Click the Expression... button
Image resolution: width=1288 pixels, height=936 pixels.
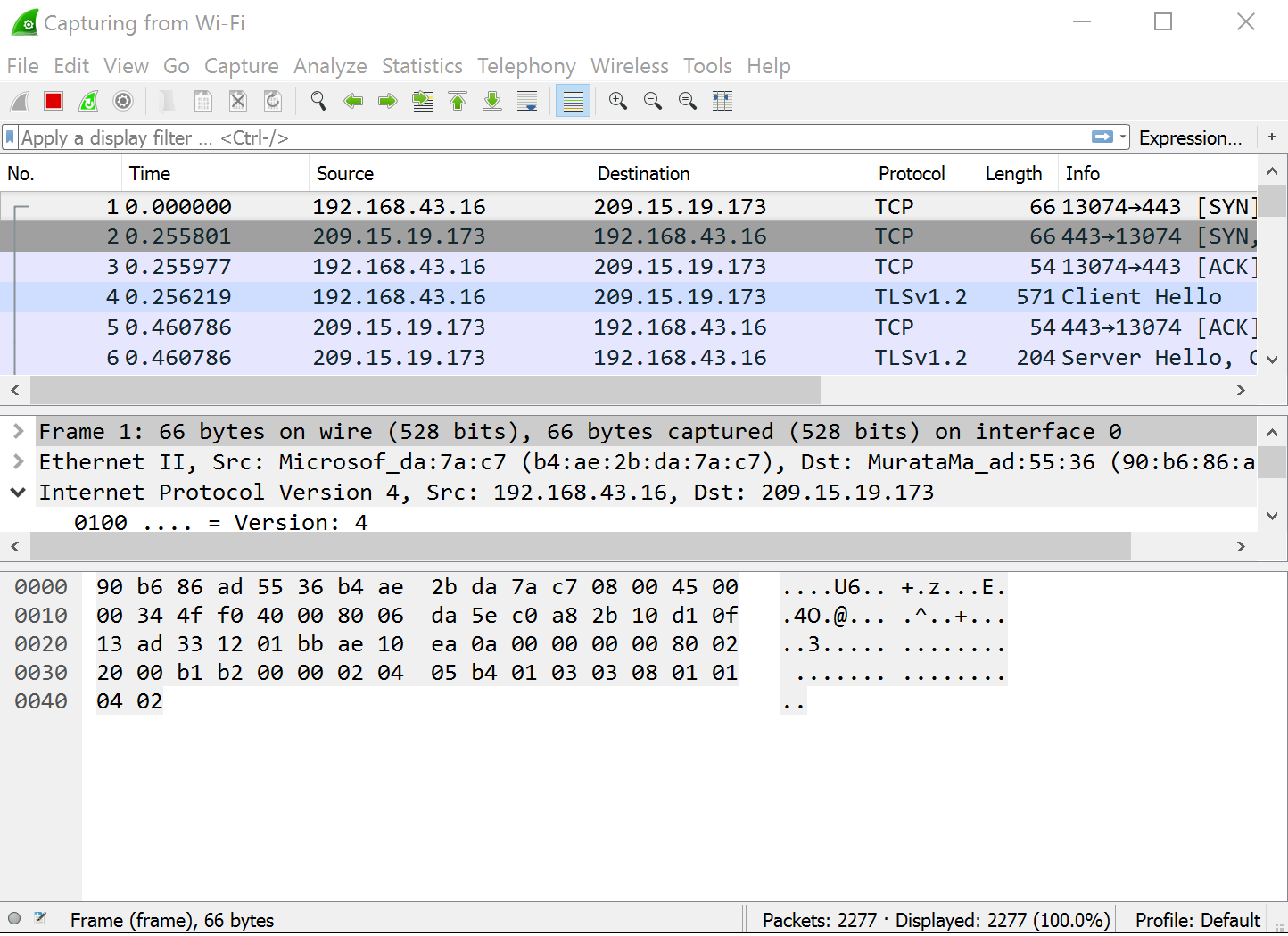[1190, 137]
